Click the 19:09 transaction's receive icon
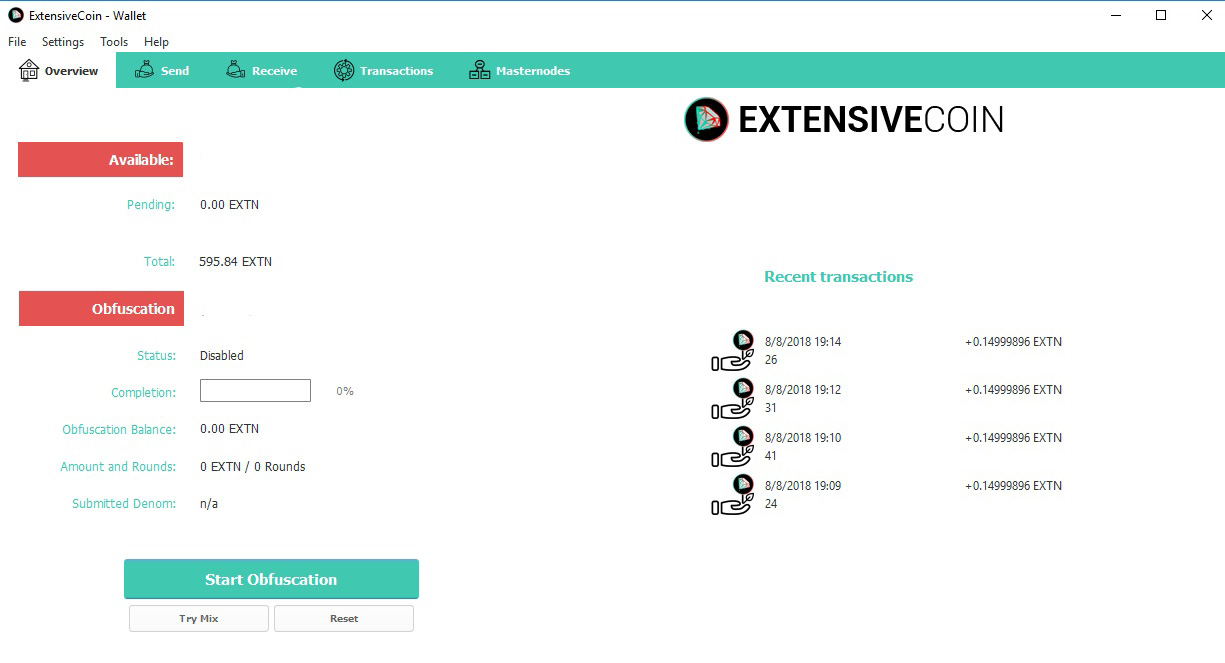The height and width of the screenshot is (663, 1225). [732, 494]
